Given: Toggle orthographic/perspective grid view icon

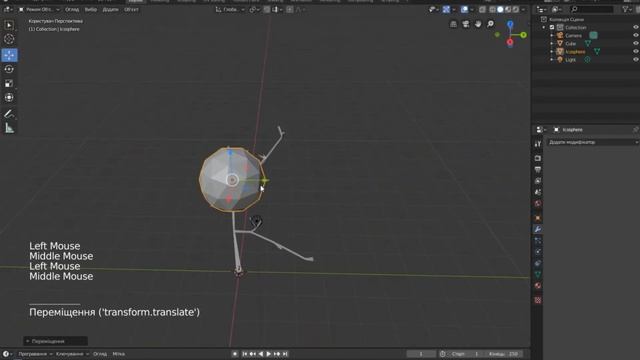Looking at the screenshot, I should click(x=453, y=24).
